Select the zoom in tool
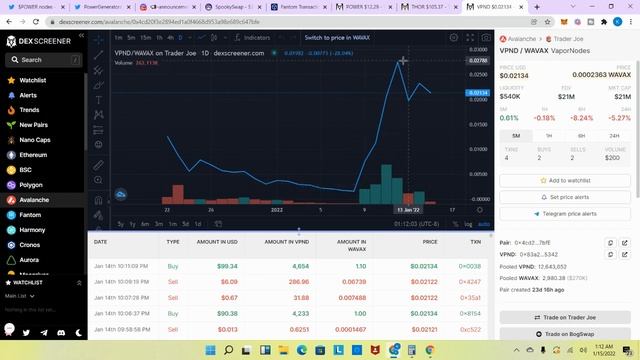 [x=98, y=180]
